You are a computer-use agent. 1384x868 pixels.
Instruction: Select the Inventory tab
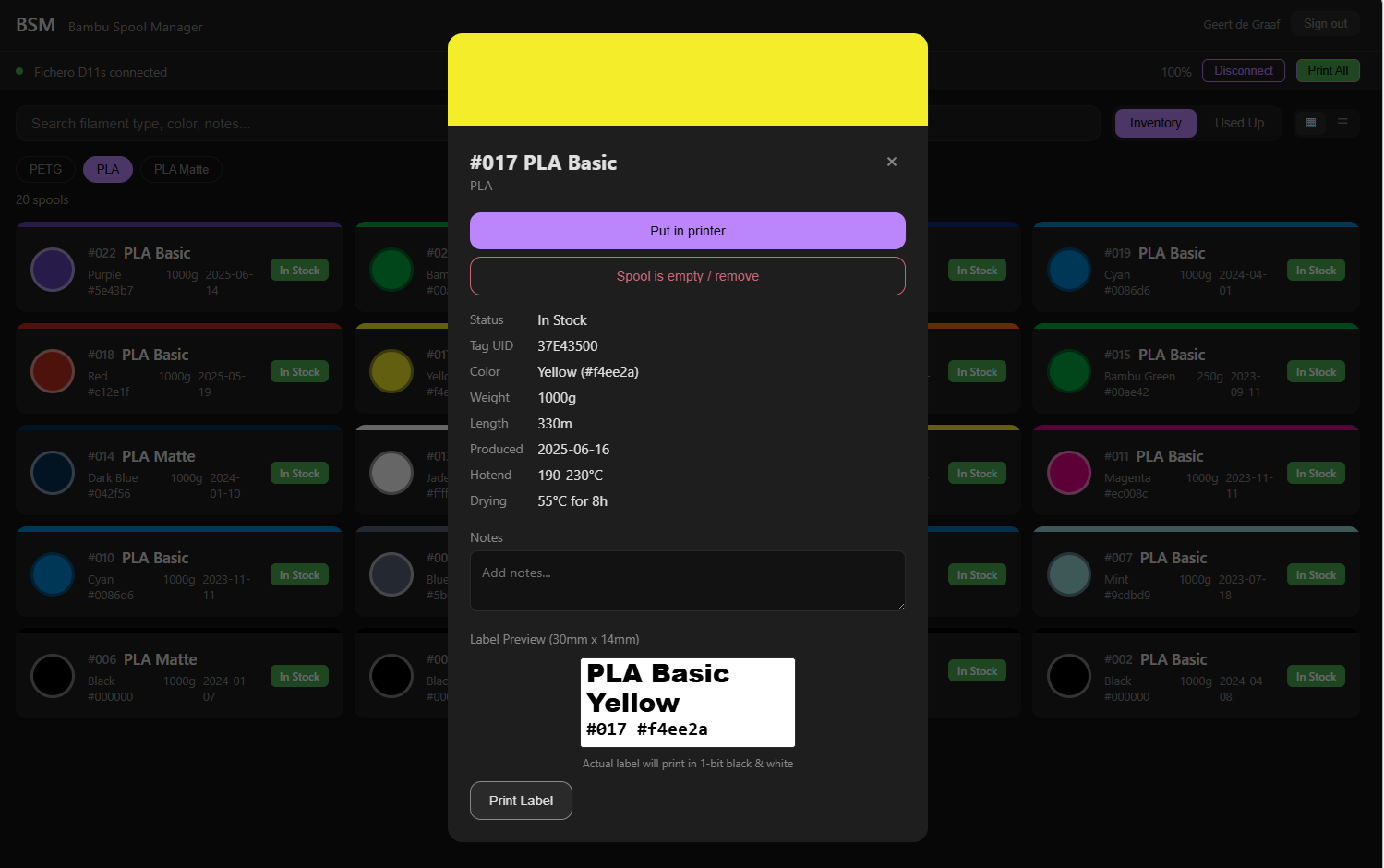coord(1156,123)
